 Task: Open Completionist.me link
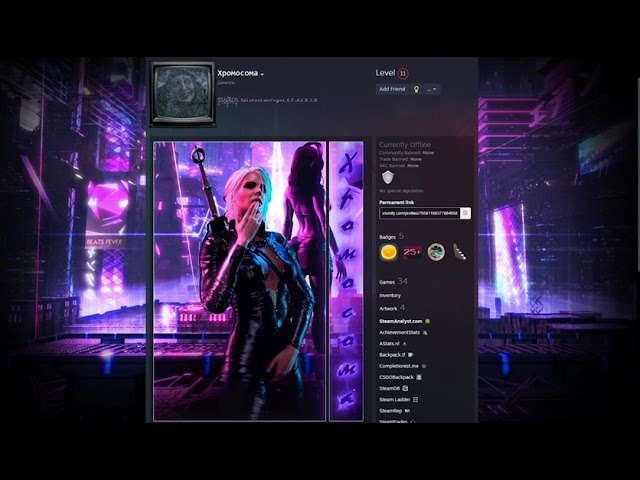click(x=399, y=366)
